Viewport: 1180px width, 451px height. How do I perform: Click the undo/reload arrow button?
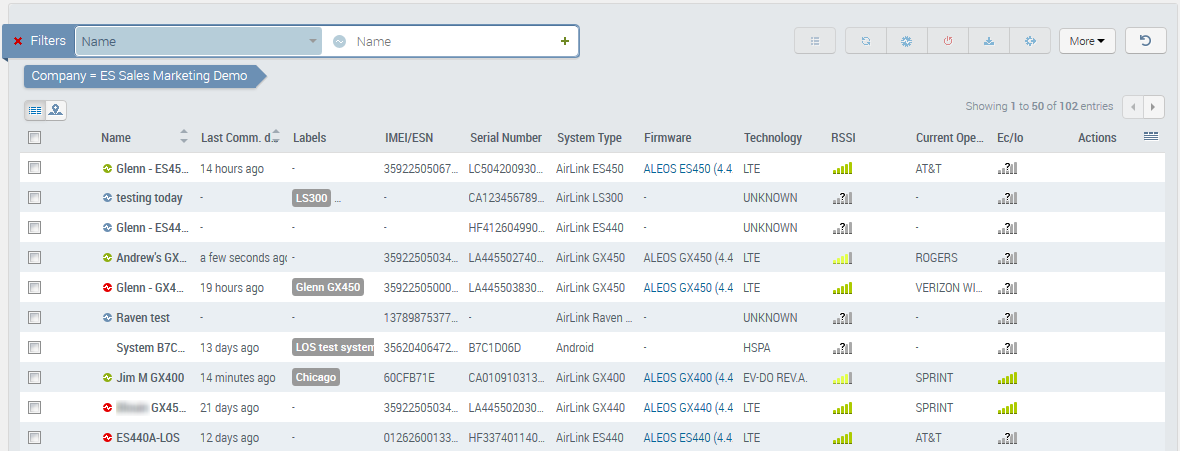(x=1145, y=41)
